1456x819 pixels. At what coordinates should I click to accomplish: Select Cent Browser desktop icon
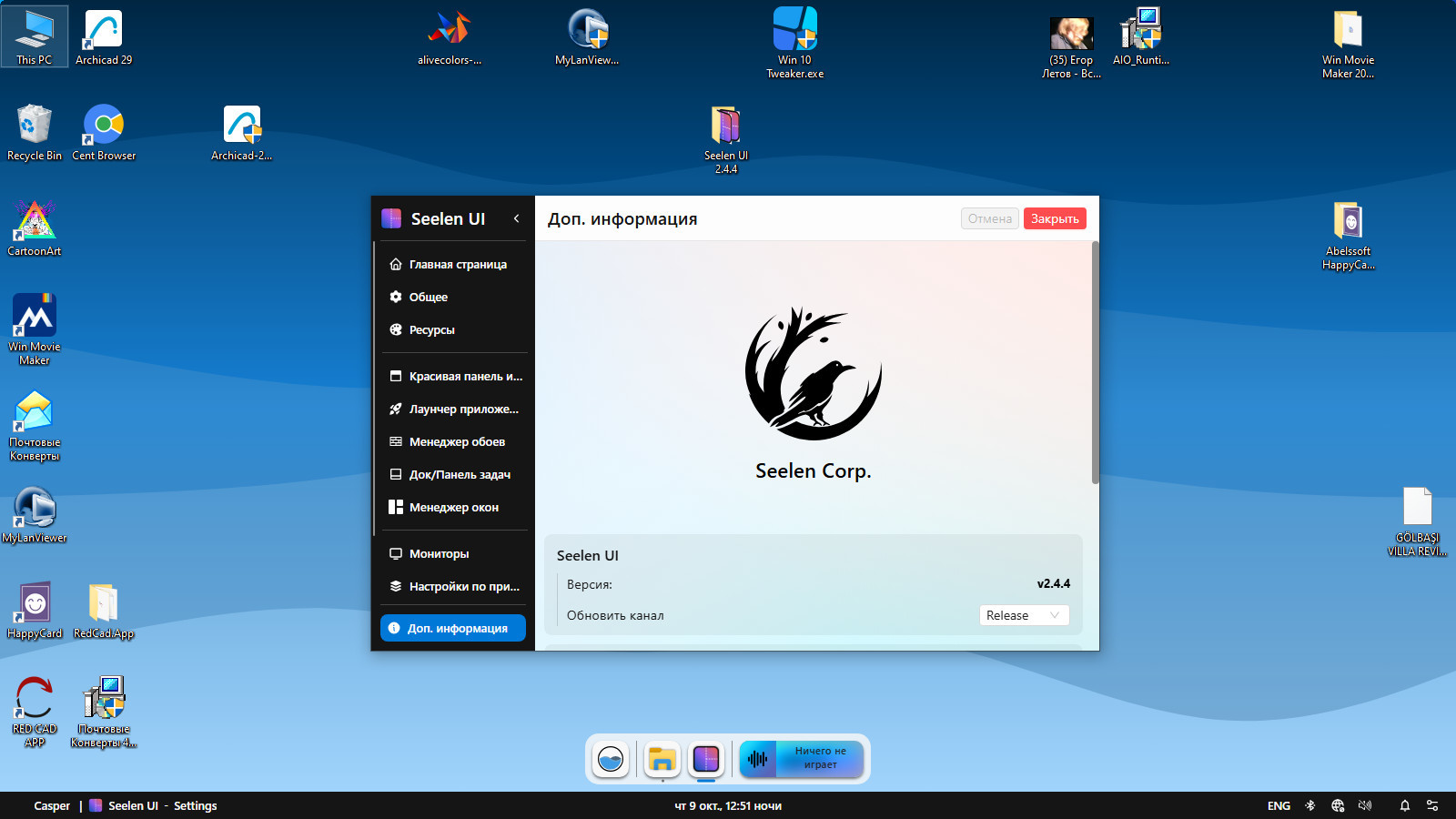tap(104, 133)
